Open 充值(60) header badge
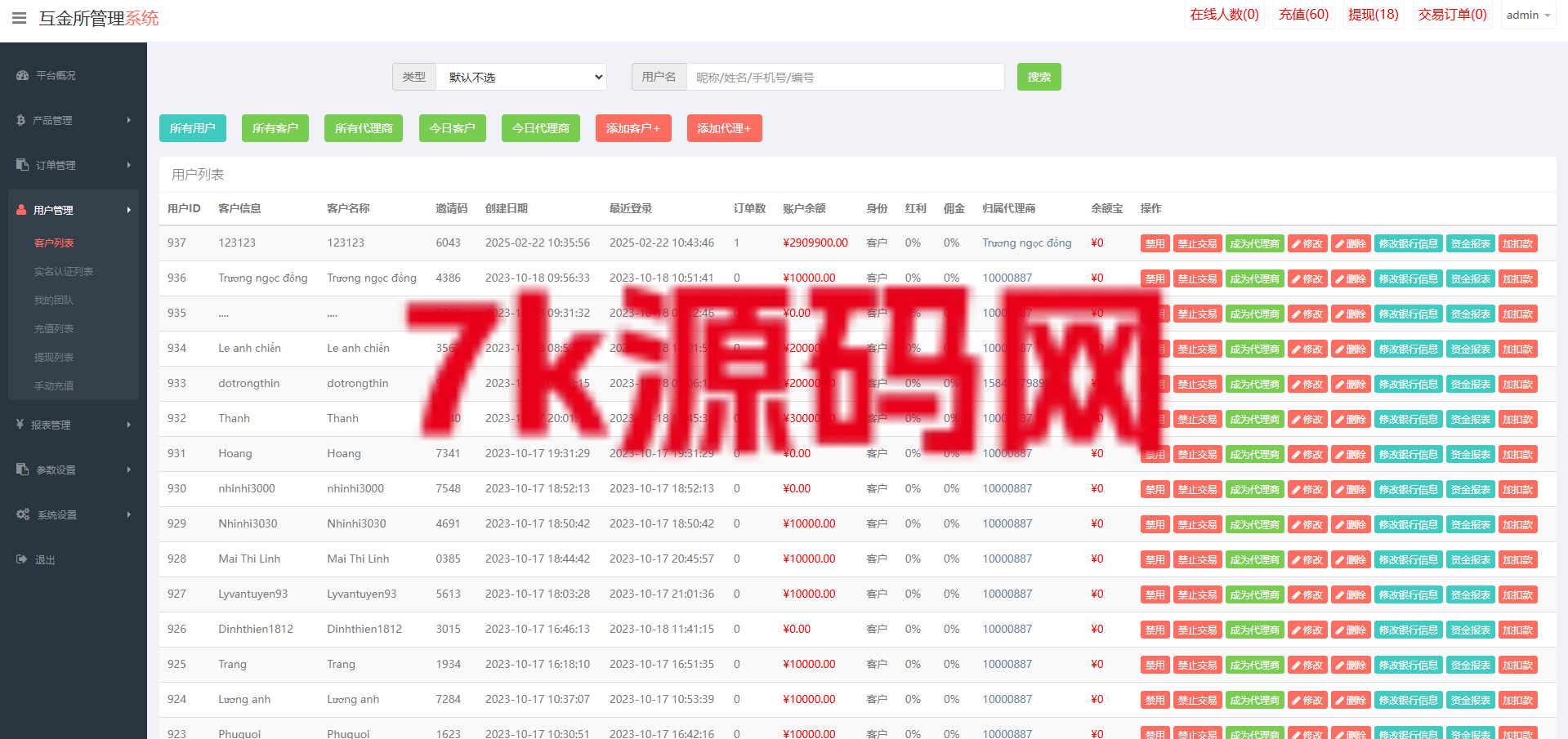The height and width of the screenshot is (739, 1568). click(1304, 15)
